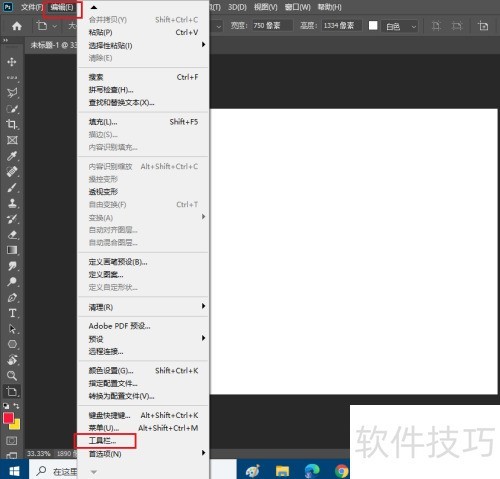Expand the 预设 submenu

[x=143, y=339]
